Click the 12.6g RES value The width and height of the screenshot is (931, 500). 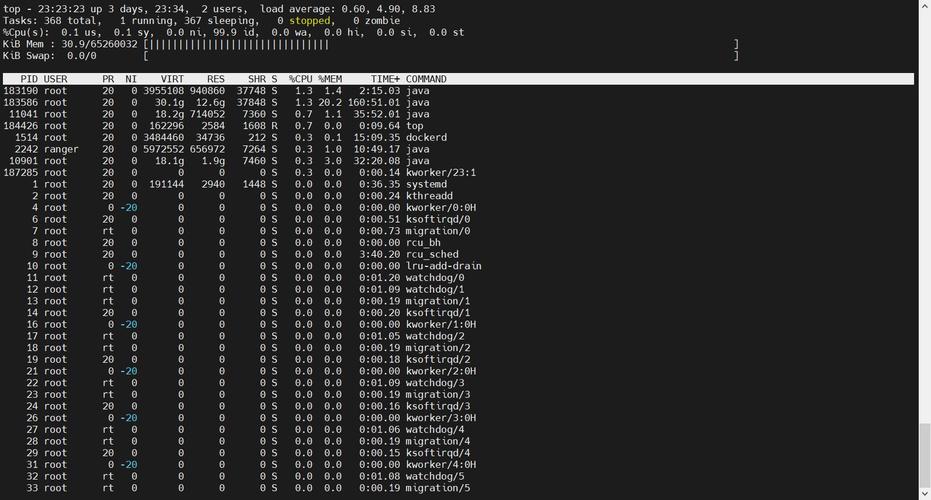(210, 103)
